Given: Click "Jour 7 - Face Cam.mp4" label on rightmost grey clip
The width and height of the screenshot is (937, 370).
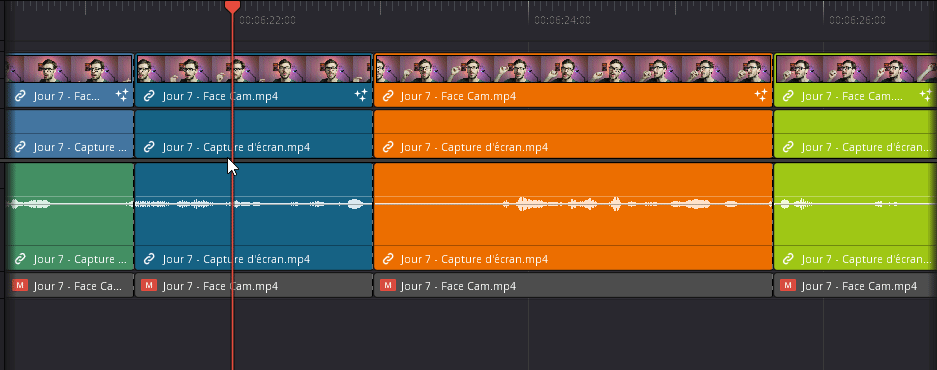Looking at the screenshot, I should 859,286.
